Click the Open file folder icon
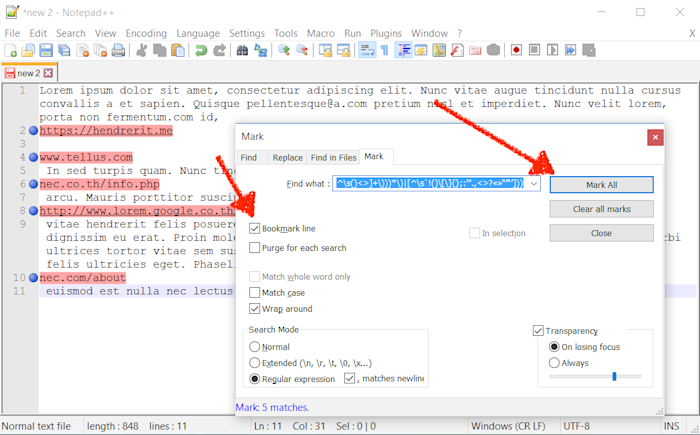The height and width of the screenshot is (435, 700). 28,50
